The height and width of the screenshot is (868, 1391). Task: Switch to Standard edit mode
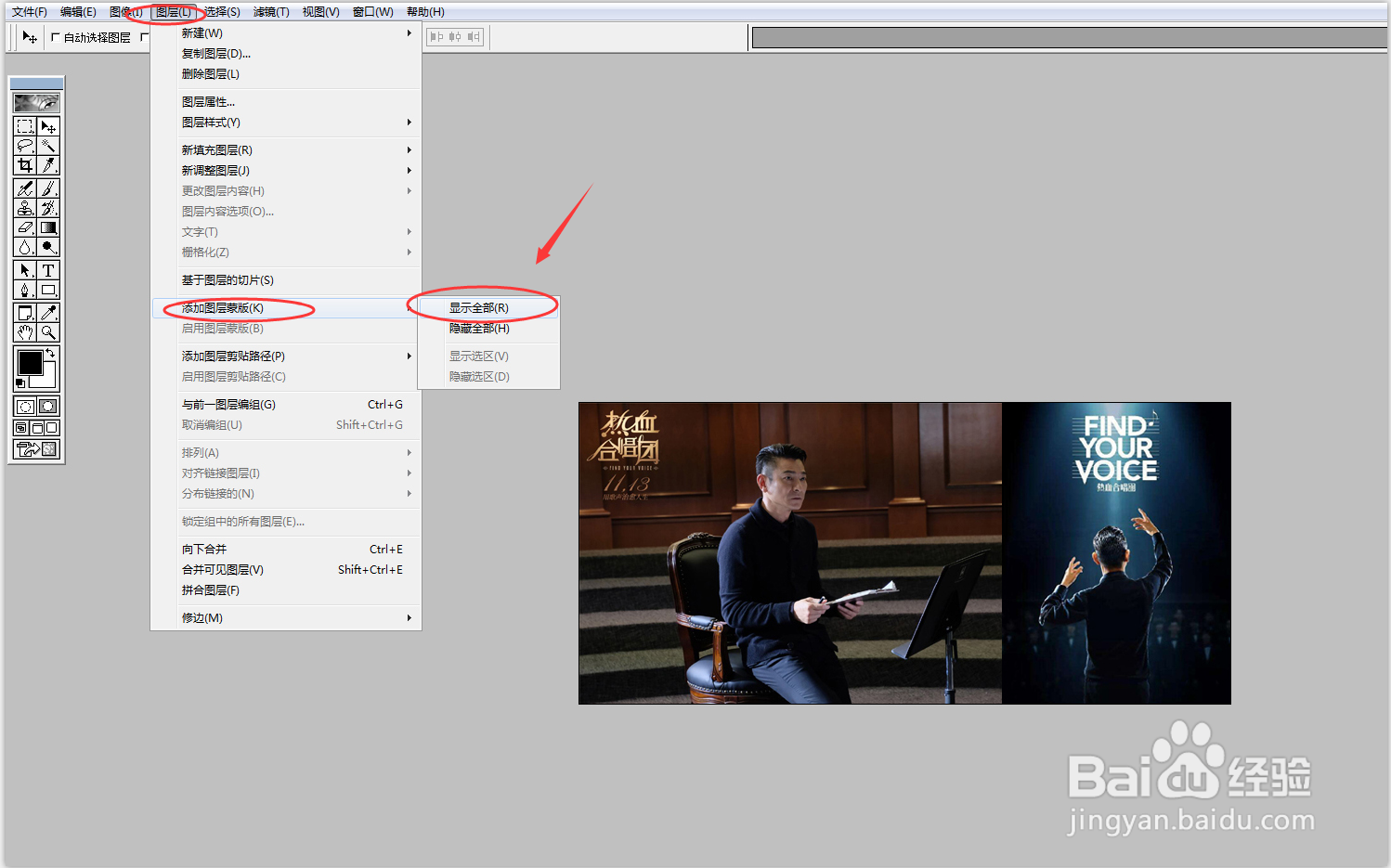(25, 407)
